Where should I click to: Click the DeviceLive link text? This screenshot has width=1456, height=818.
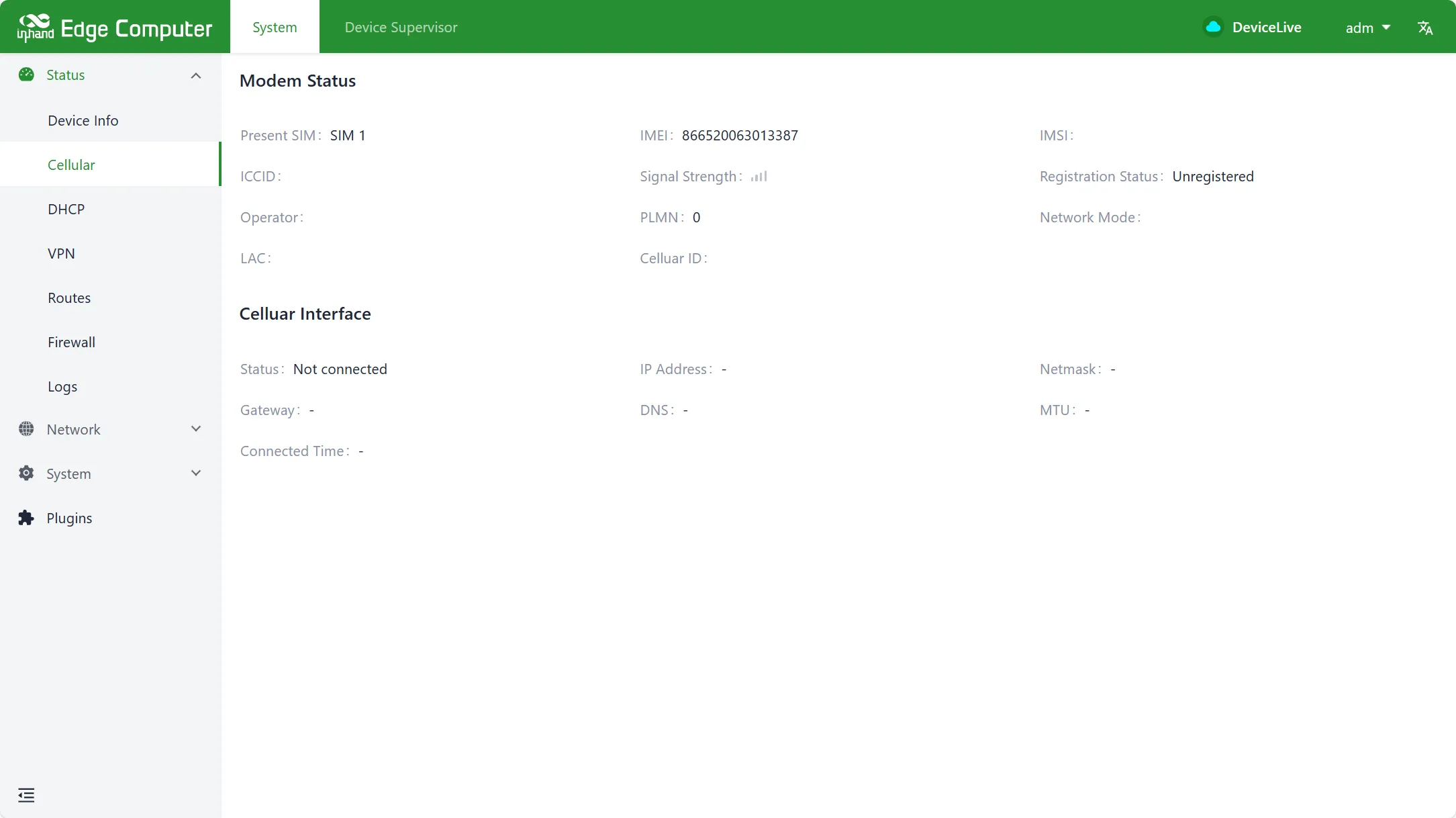1267,28
